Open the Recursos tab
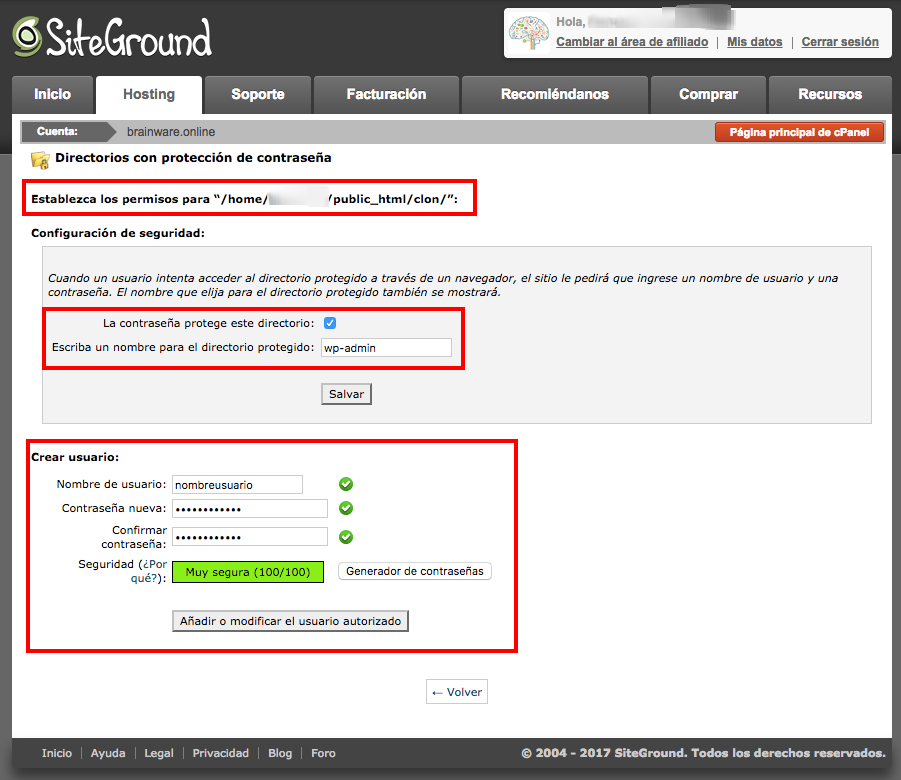Screen dimensions: 901x780 coord(830,94)
